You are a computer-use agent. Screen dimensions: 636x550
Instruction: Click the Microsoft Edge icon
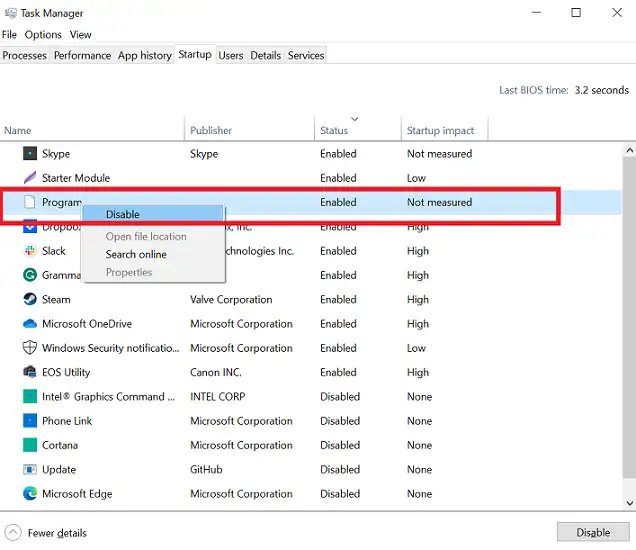(30, 494)
